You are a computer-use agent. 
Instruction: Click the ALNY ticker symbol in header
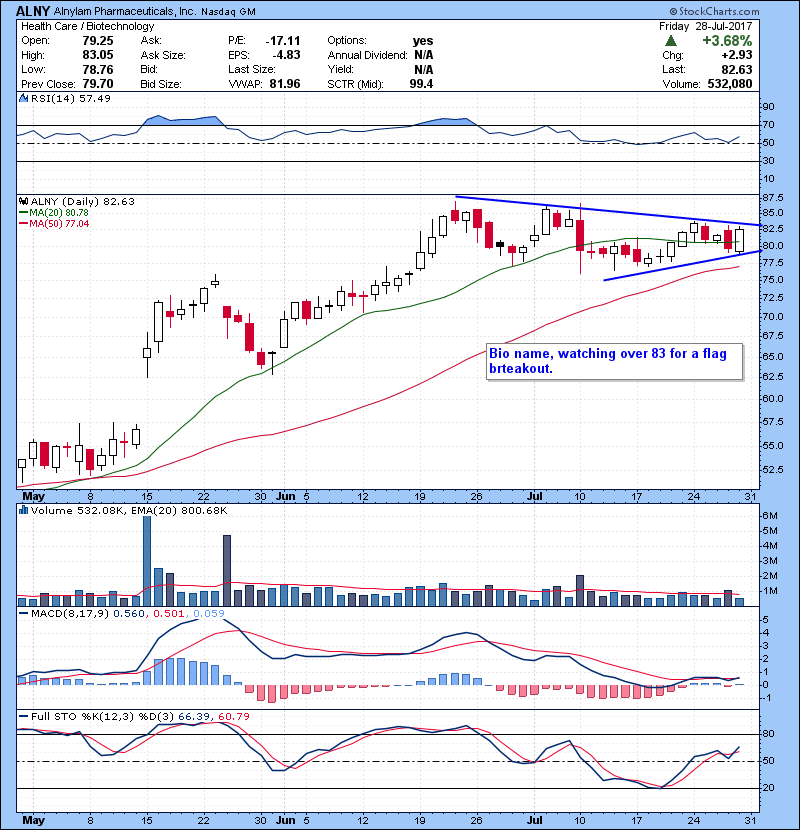pyautogui.click(x=33, y=11)
